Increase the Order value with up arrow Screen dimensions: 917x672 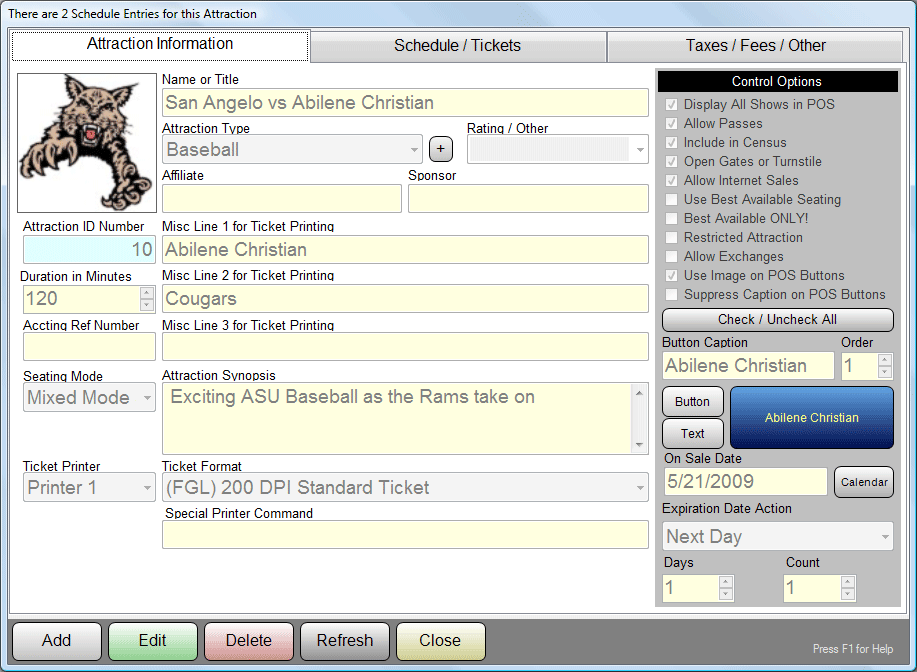tap(885, 359)
